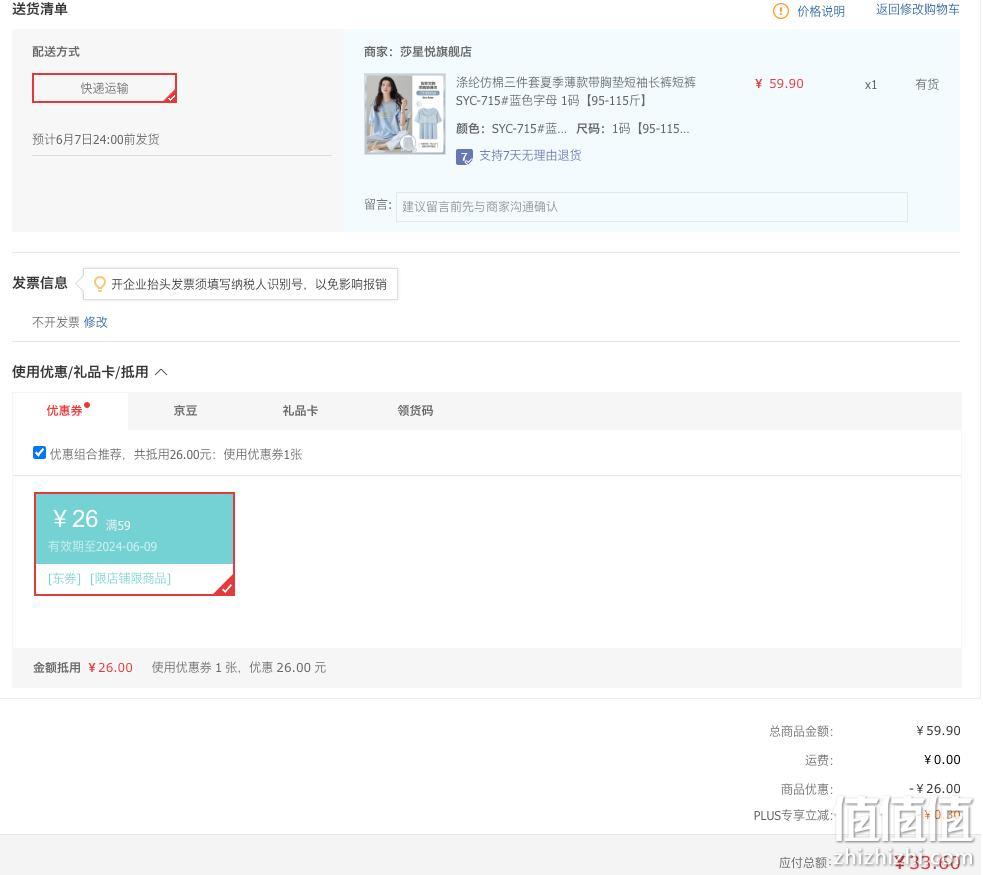Click the 运费 ¥0.00 value
Screen dimensions: 983x875
(942, 760)
